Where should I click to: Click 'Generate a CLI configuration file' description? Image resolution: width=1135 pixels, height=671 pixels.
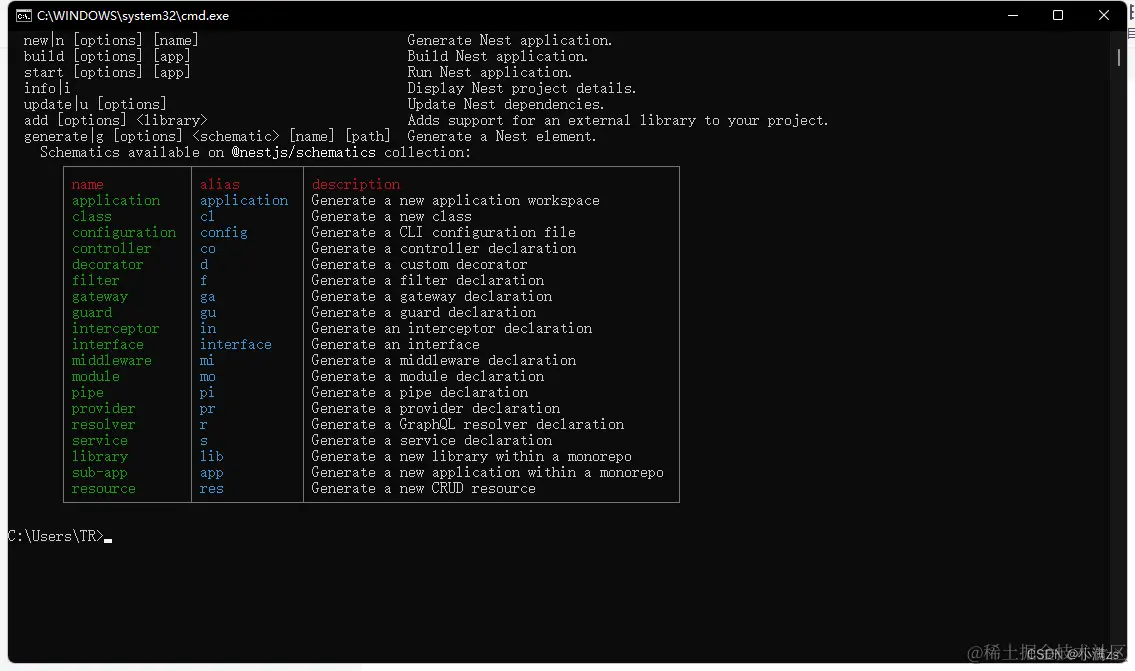pyautogui.click(x=444, y=232)
